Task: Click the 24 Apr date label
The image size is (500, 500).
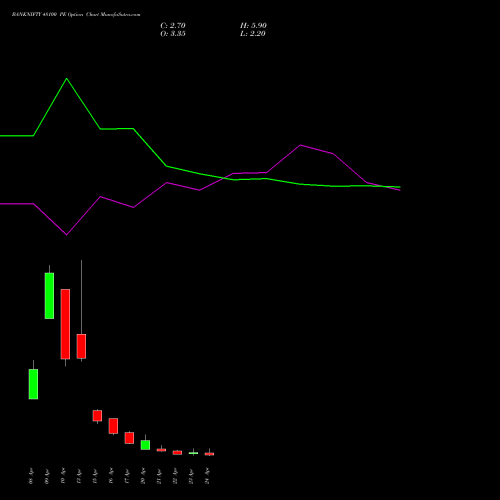Action: pyautogui.click(x=207, y=476)
